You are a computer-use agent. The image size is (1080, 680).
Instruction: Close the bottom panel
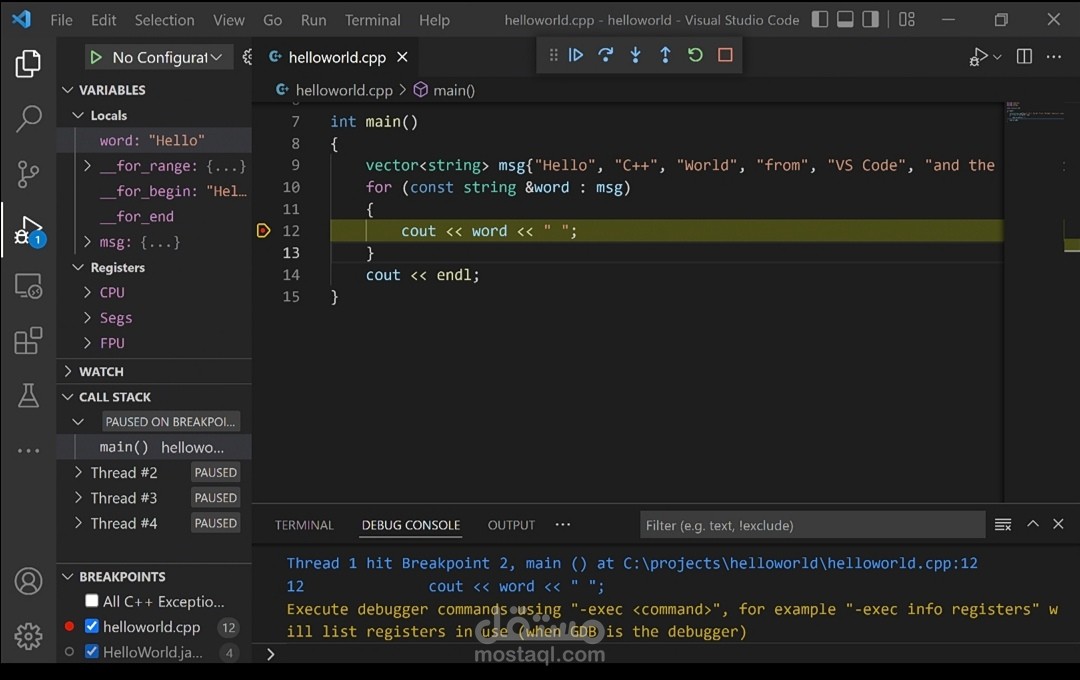(x=1058, y=524)
